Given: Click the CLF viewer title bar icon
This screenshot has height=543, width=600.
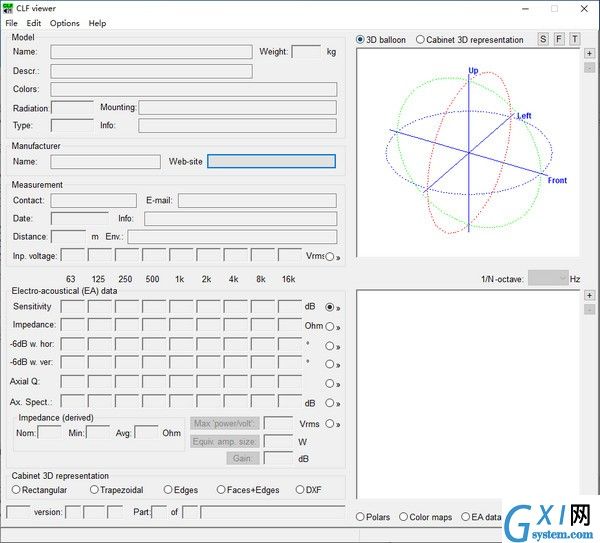Looking at the screenshot, I should 7,8.
